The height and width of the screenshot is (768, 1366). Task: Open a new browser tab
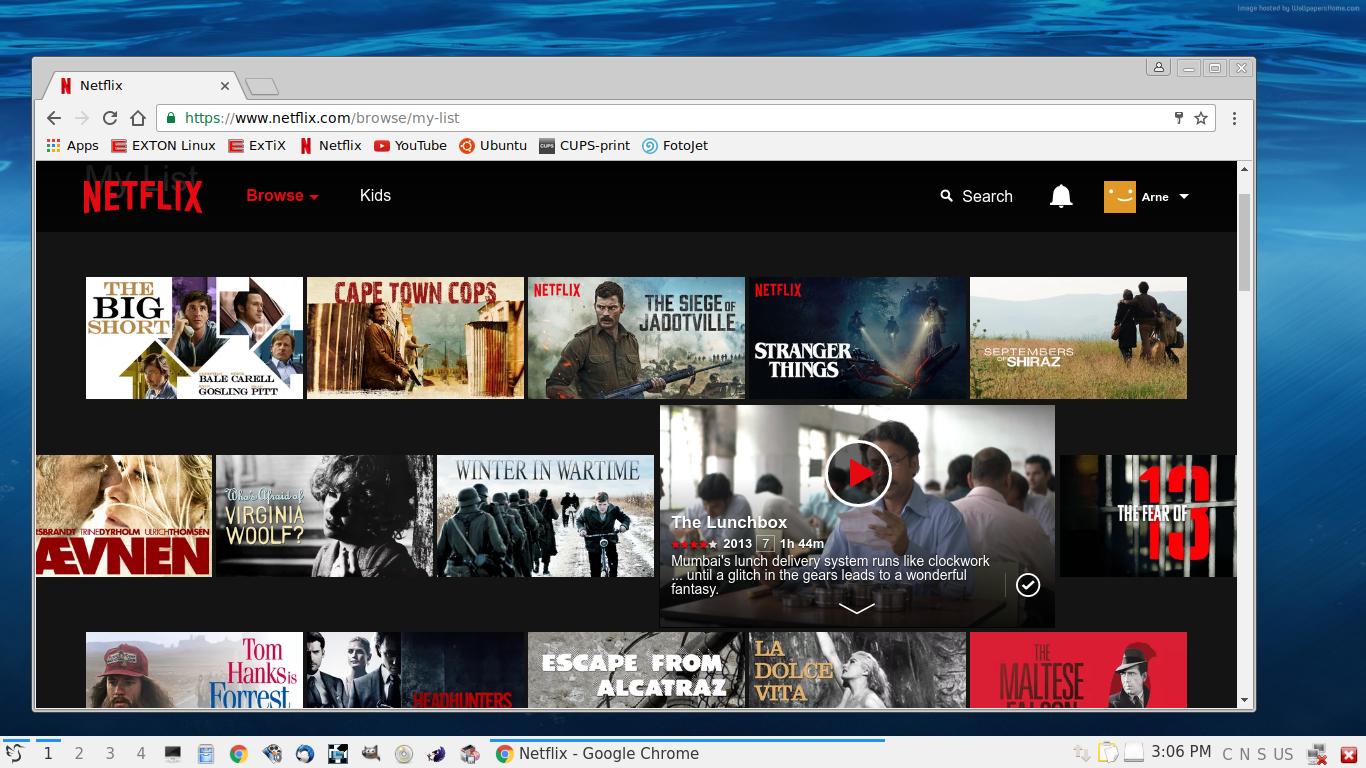tap(261, 86)
